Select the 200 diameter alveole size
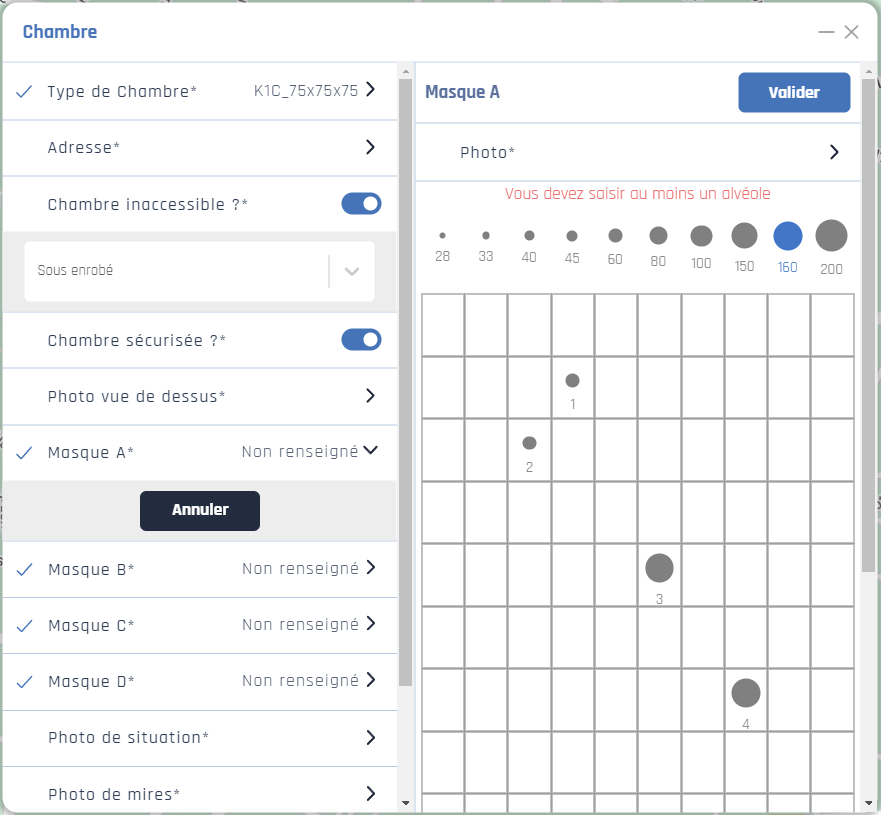This screenshot has height=815, width=881. [831, 236]
